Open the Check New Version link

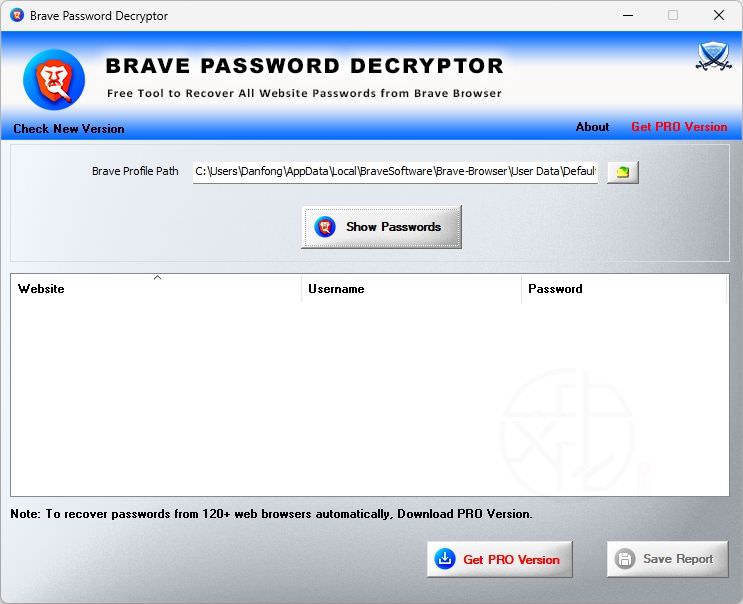point(69,129)
